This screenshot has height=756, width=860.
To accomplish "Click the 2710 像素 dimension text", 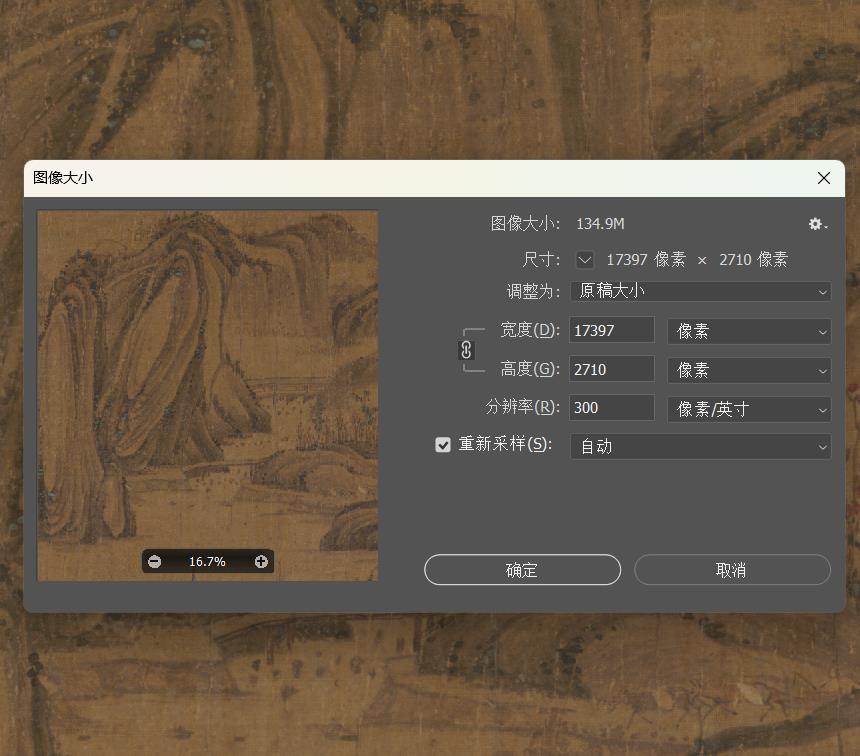I will point(753,259).
